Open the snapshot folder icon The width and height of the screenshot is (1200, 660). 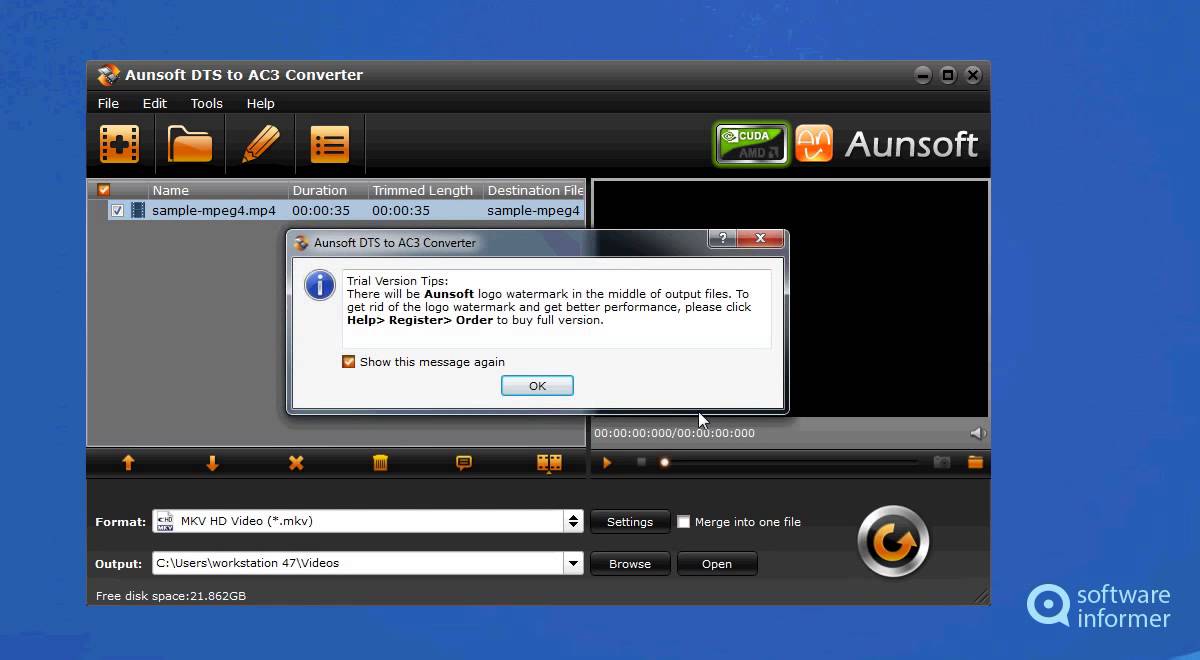[975, 462]
